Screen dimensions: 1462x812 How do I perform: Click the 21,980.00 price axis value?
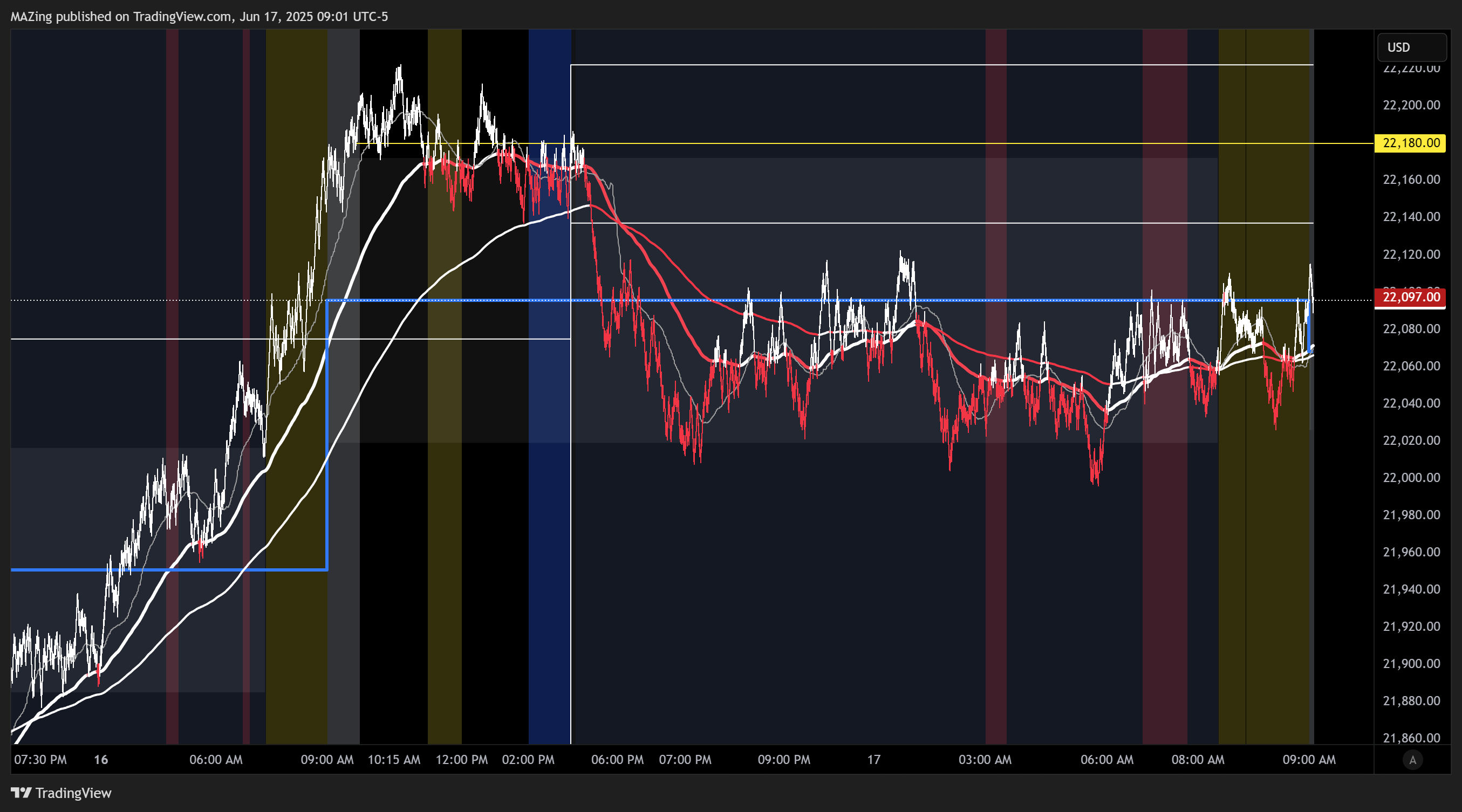click(x=1411, y=515)
